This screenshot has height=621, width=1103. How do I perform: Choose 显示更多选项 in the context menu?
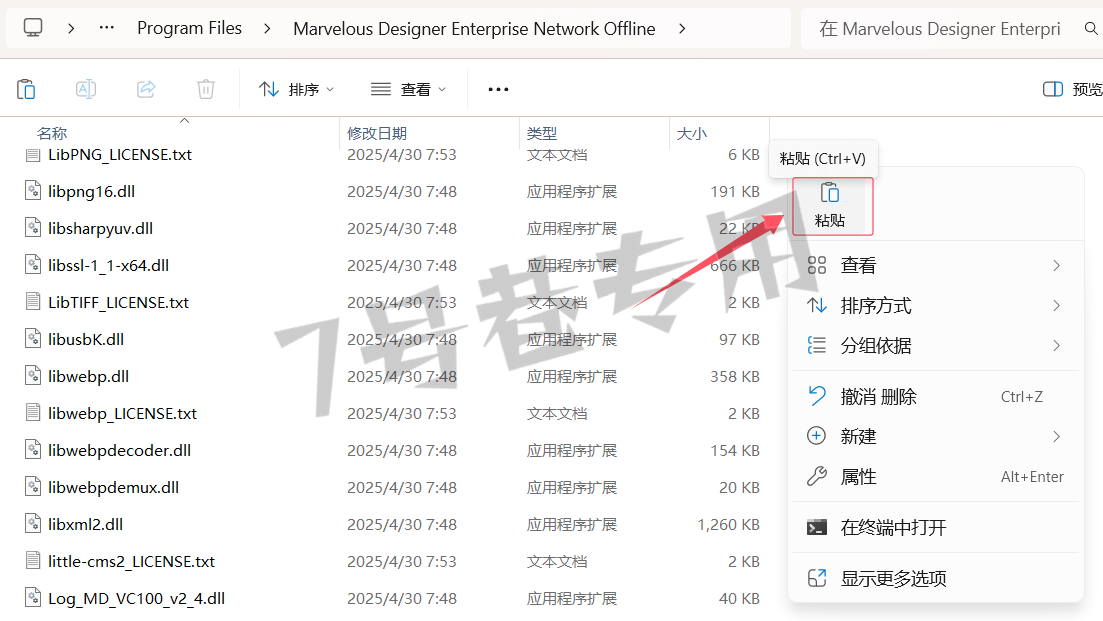pos(936,578)
